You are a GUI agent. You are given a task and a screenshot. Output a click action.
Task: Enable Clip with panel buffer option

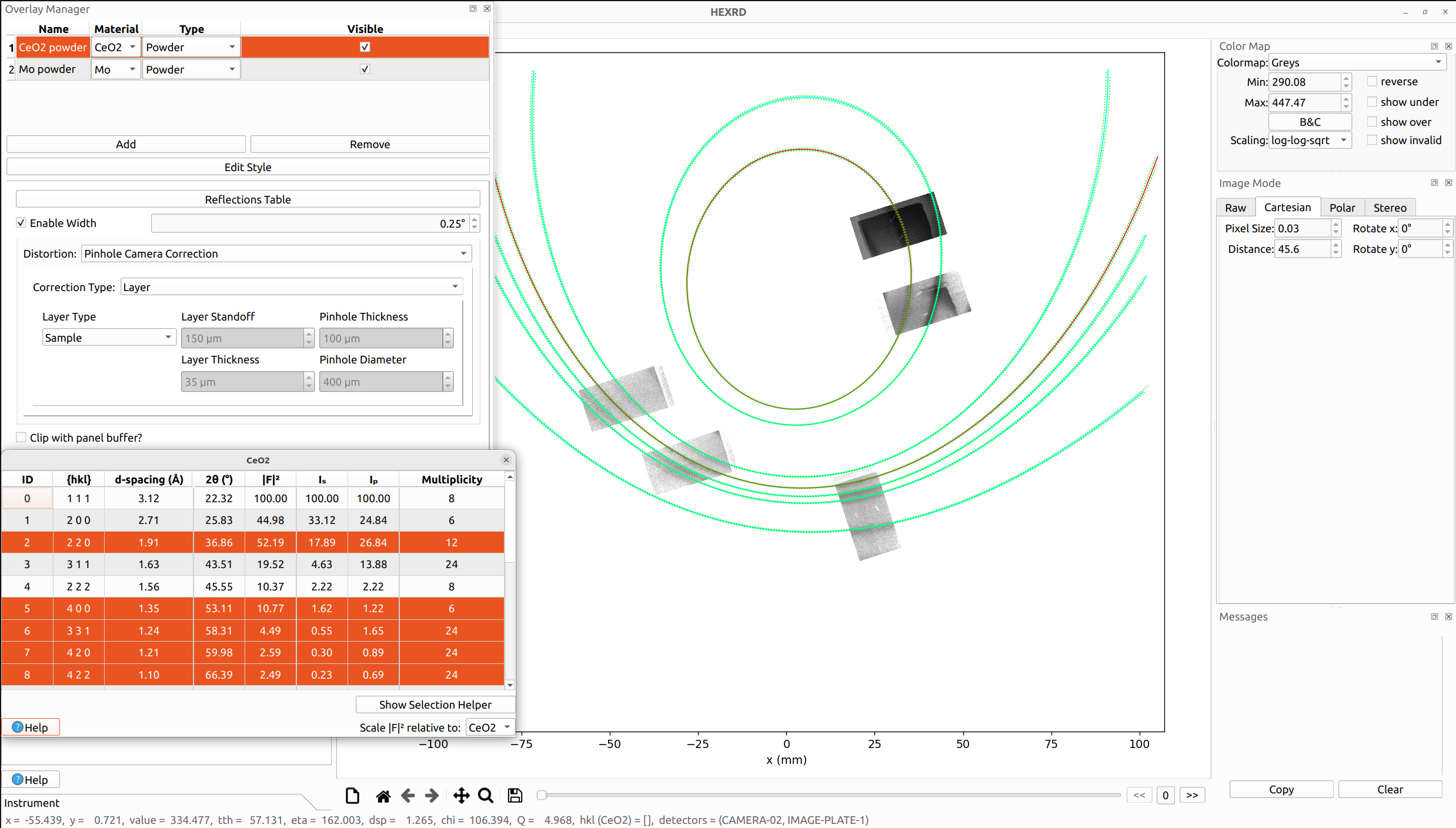click(21, 438)
